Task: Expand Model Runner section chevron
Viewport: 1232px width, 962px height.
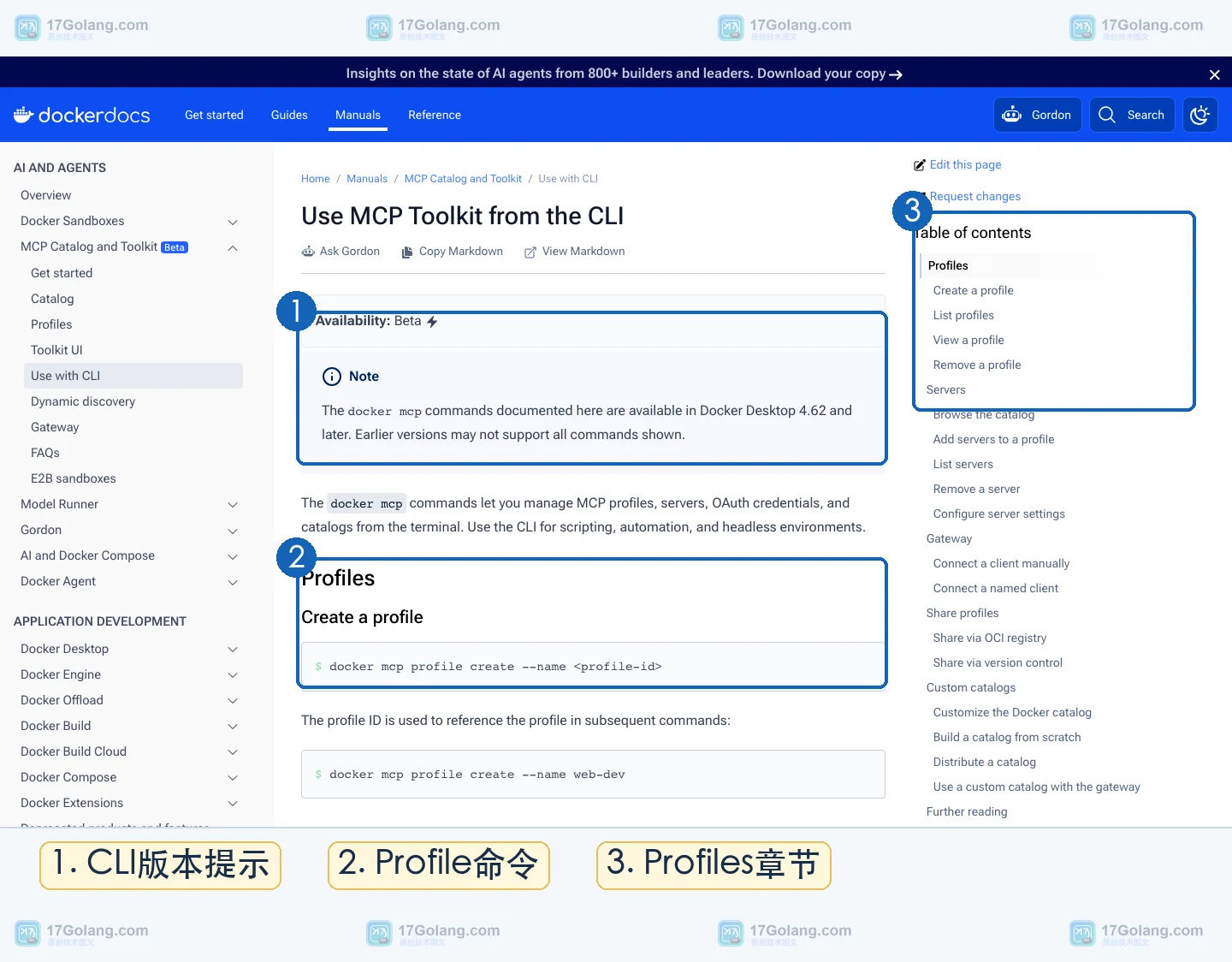Action: [x=233, y=505]
